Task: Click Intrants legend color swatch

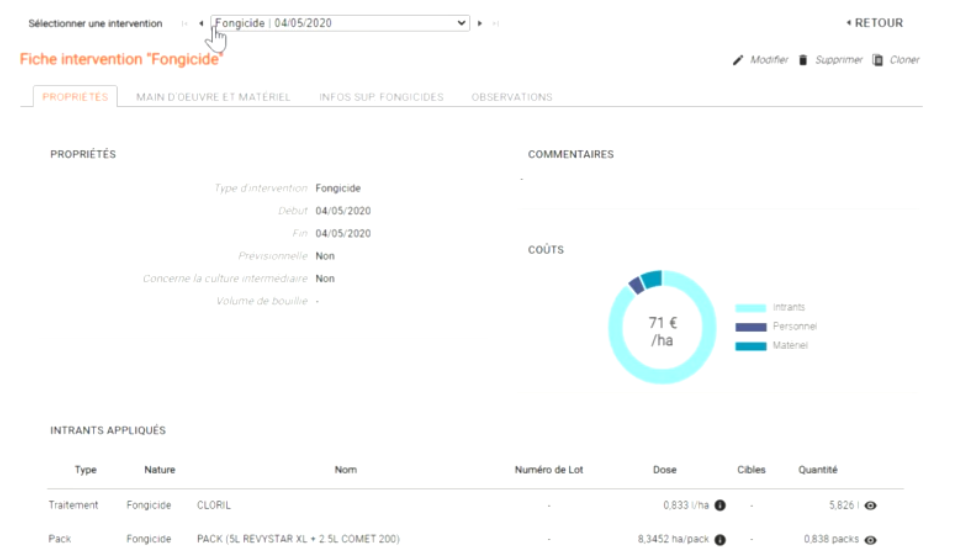Action: click(751, 308)
